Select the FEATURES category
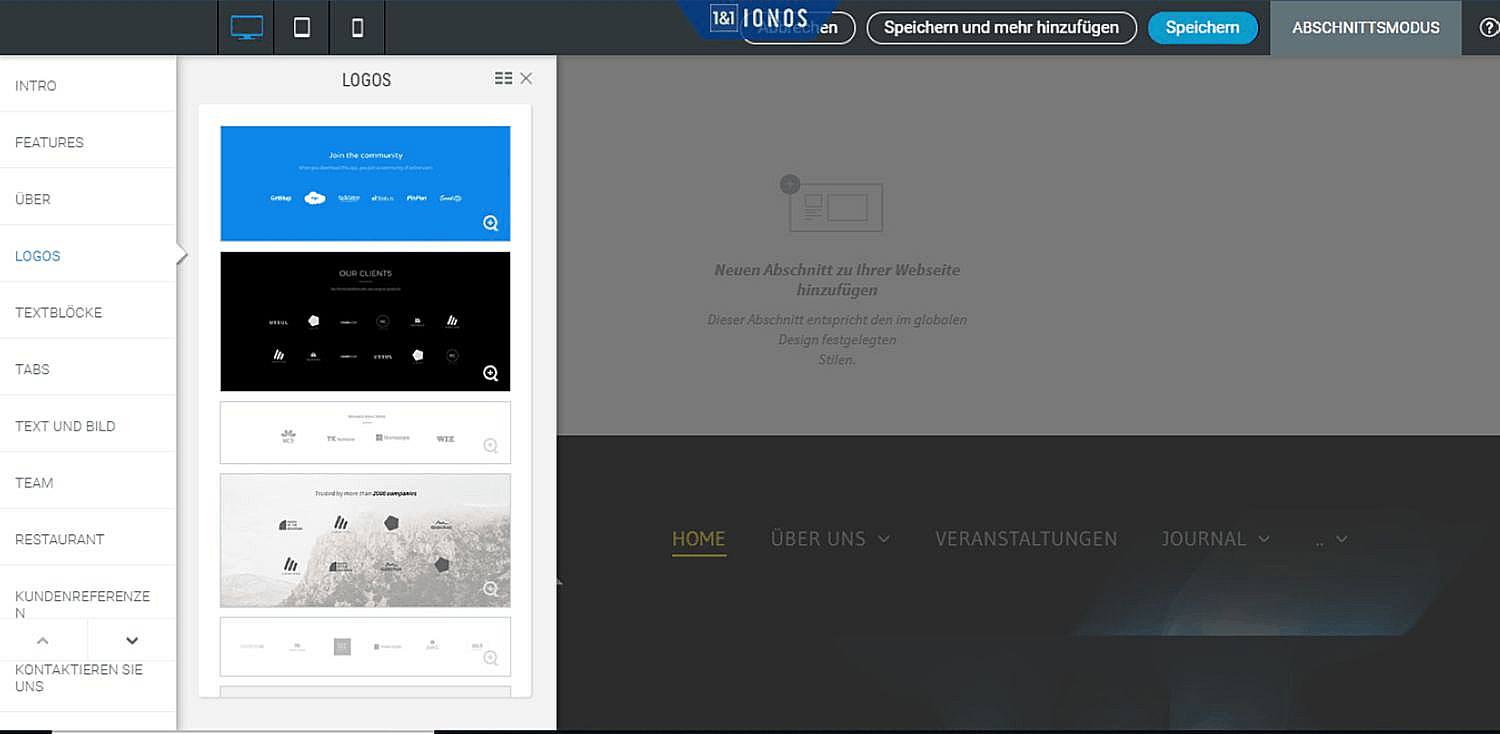This screenshot has height=734, width=1500. [88, 142]
